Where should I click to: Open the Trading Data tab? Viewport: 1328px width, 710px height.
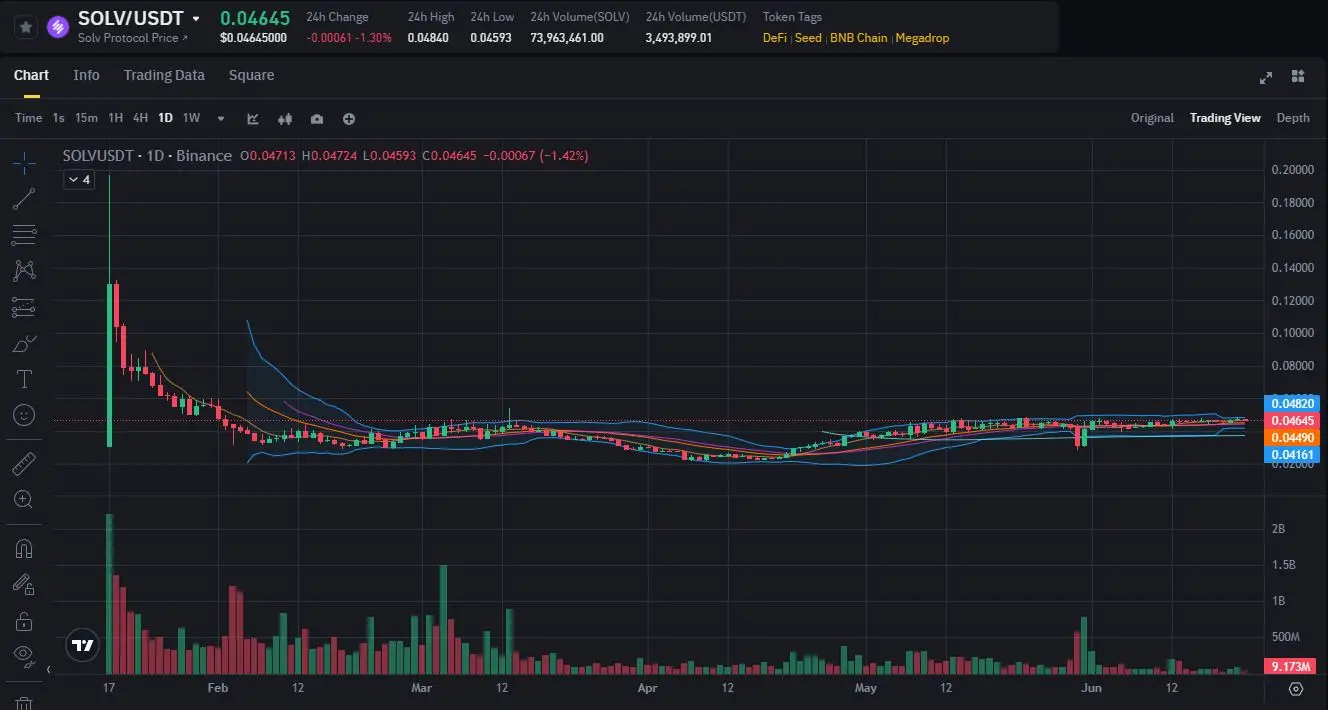(x=164, y=75)
